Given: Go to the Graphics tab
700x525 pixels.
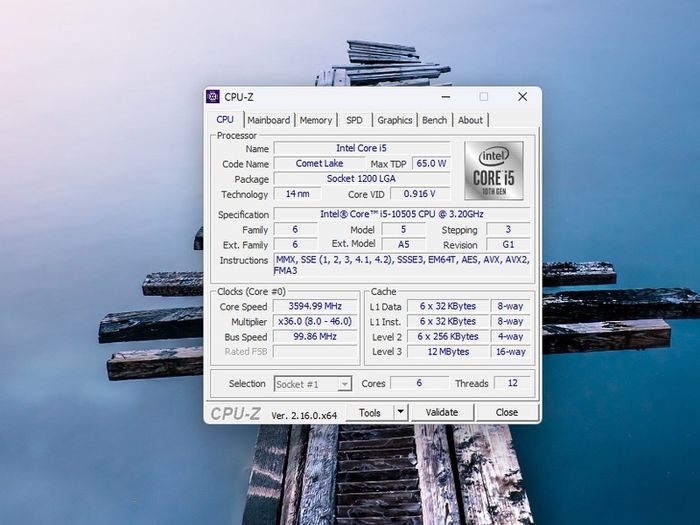Looking at the screenshot, I should tap(395, 120).
